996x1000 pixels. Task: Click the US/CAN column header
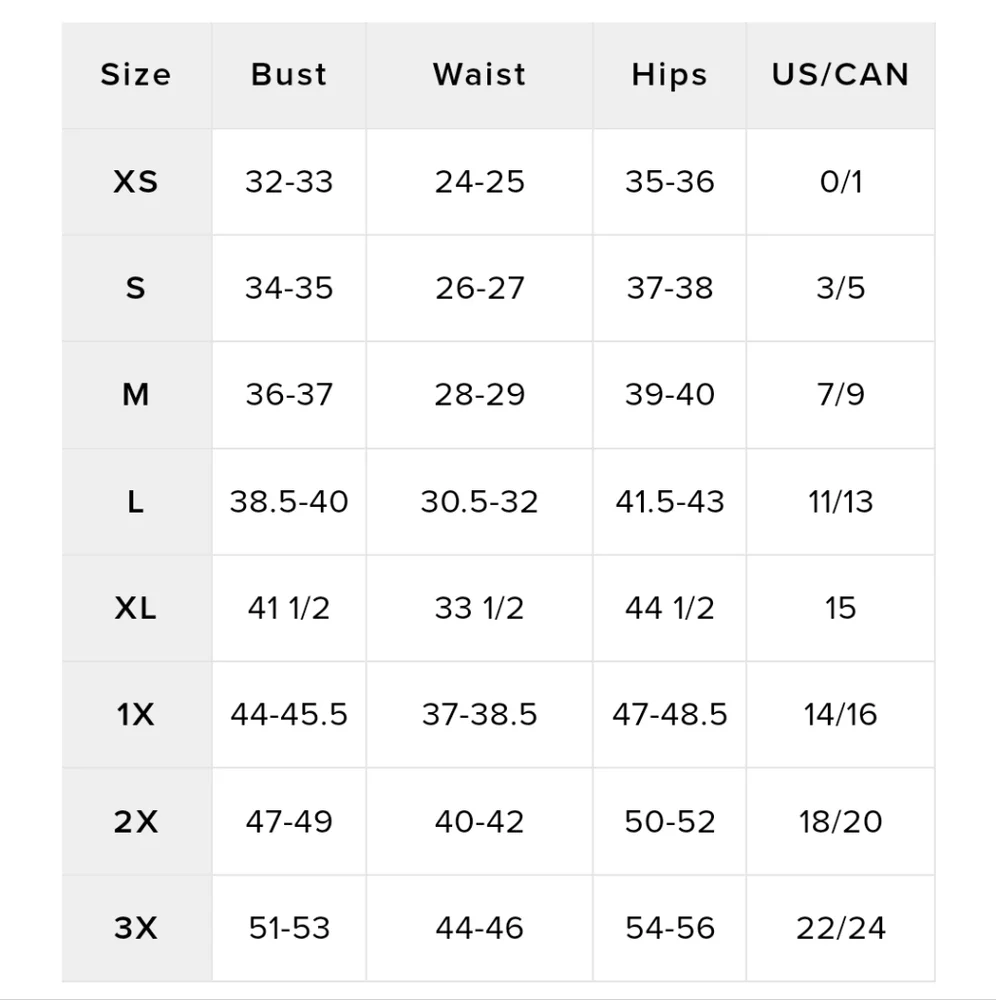[840, 75]
